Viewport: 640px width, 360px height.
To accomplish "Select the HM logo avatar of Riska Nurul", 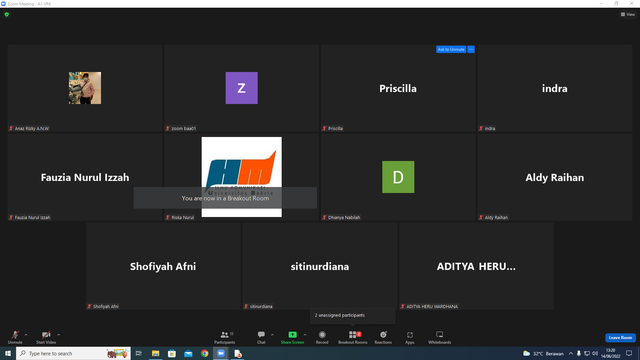I will 242,177.
